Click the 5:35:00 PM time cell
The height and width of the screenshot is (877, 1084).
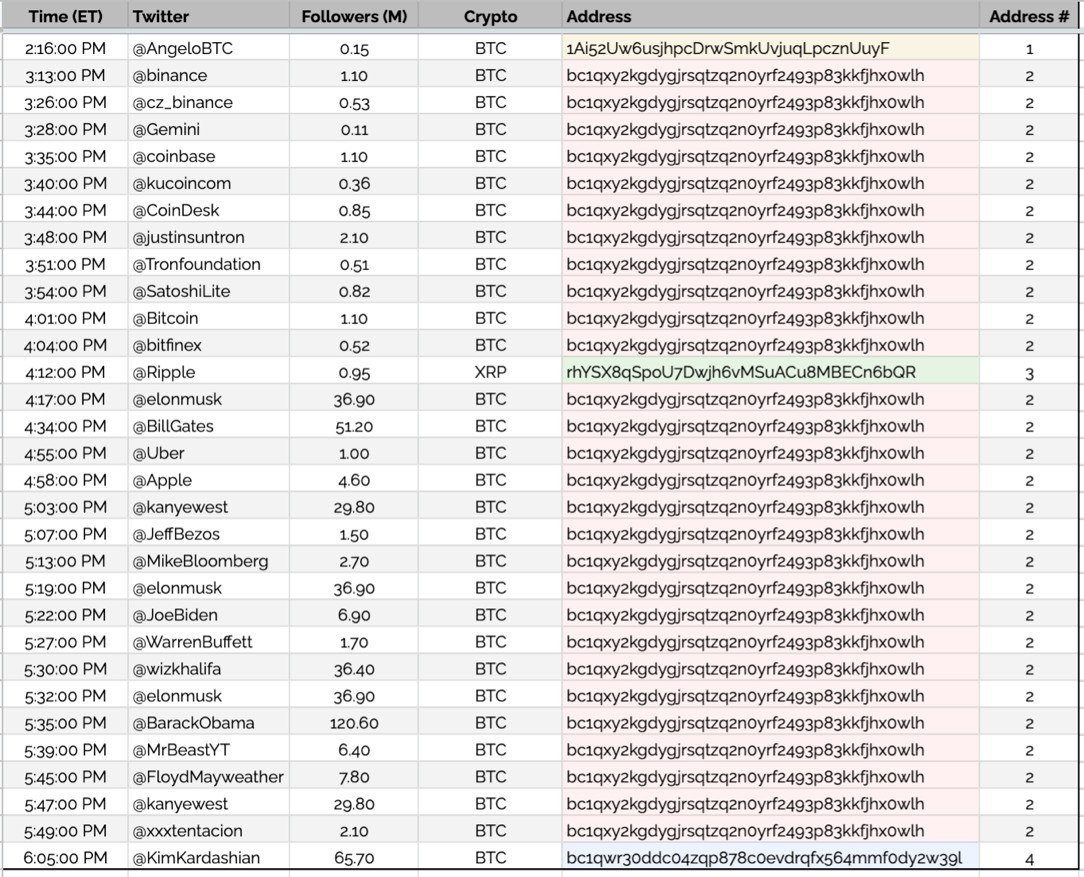(x=65, y=722)
